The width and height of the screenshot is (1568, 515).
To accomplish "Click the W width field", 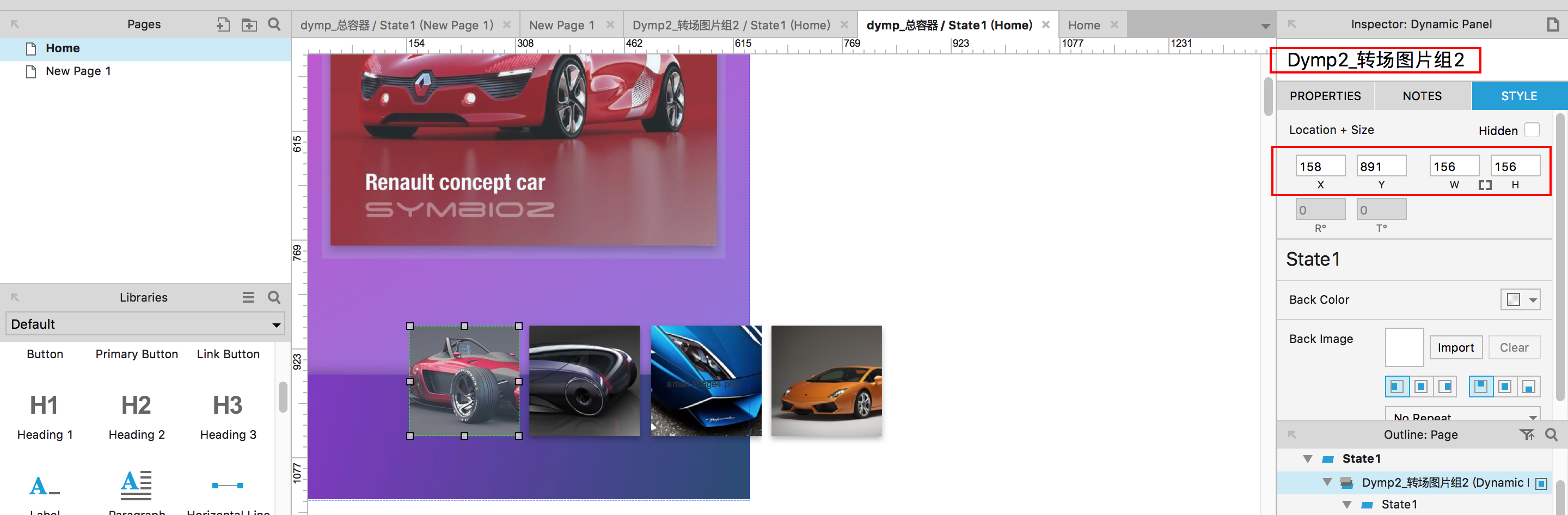I will pos(1454,166).
